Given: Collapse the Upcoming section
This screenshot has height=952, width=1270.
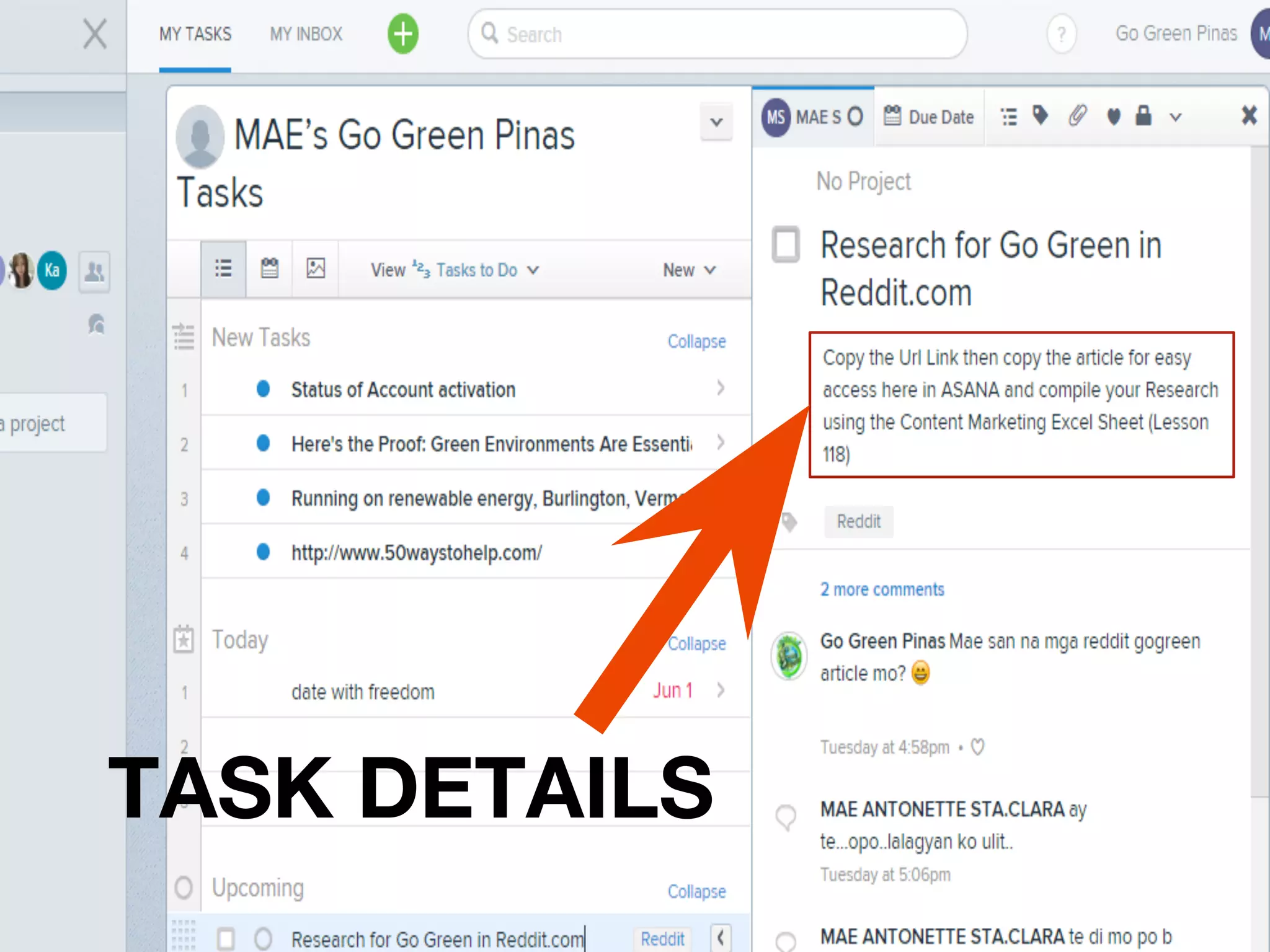Looking at the screenshot, I should [696, 892].
